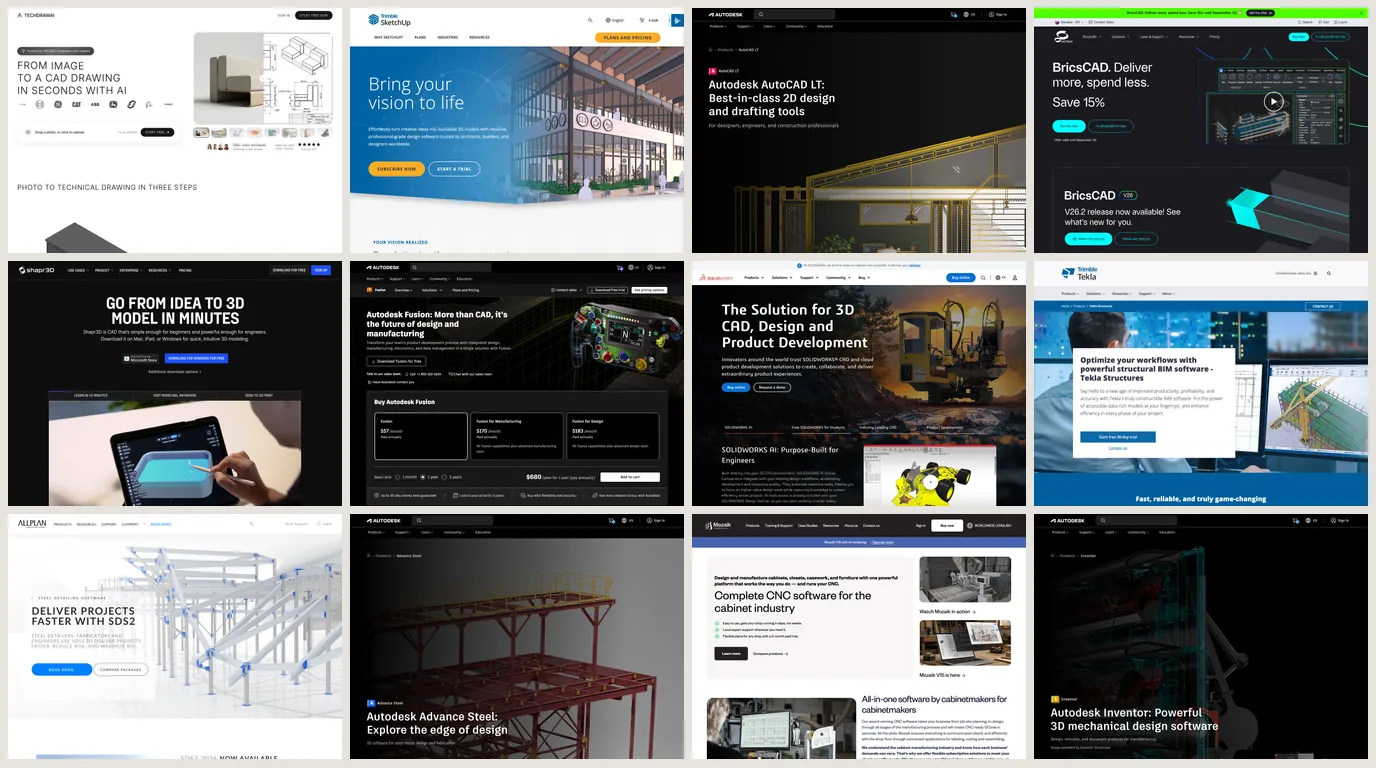Image resolution: width=1376 pixels, height=768 pixels.
Task: Open the cart icon on the Advance Steel page
Action: 612,520
